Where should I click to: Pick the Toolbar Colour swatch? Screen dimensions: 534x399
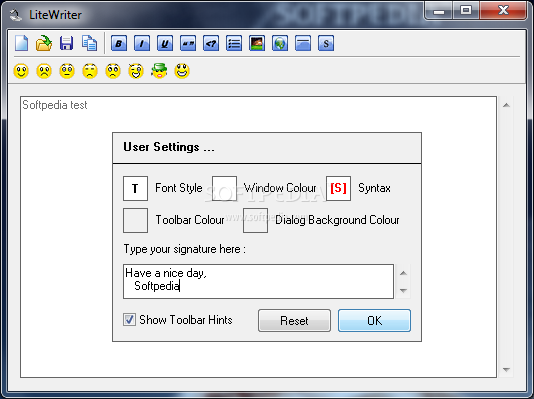(135, 220)
